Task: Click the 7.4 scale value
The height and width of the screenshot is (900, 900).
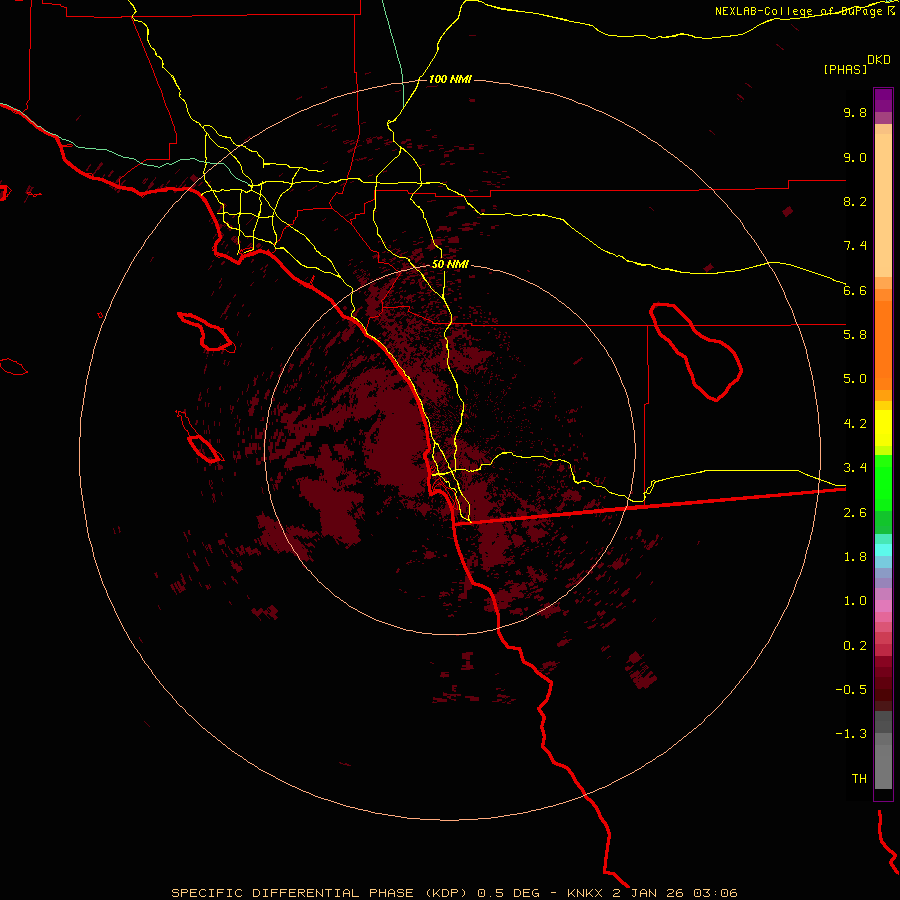Action: point(855,246)
